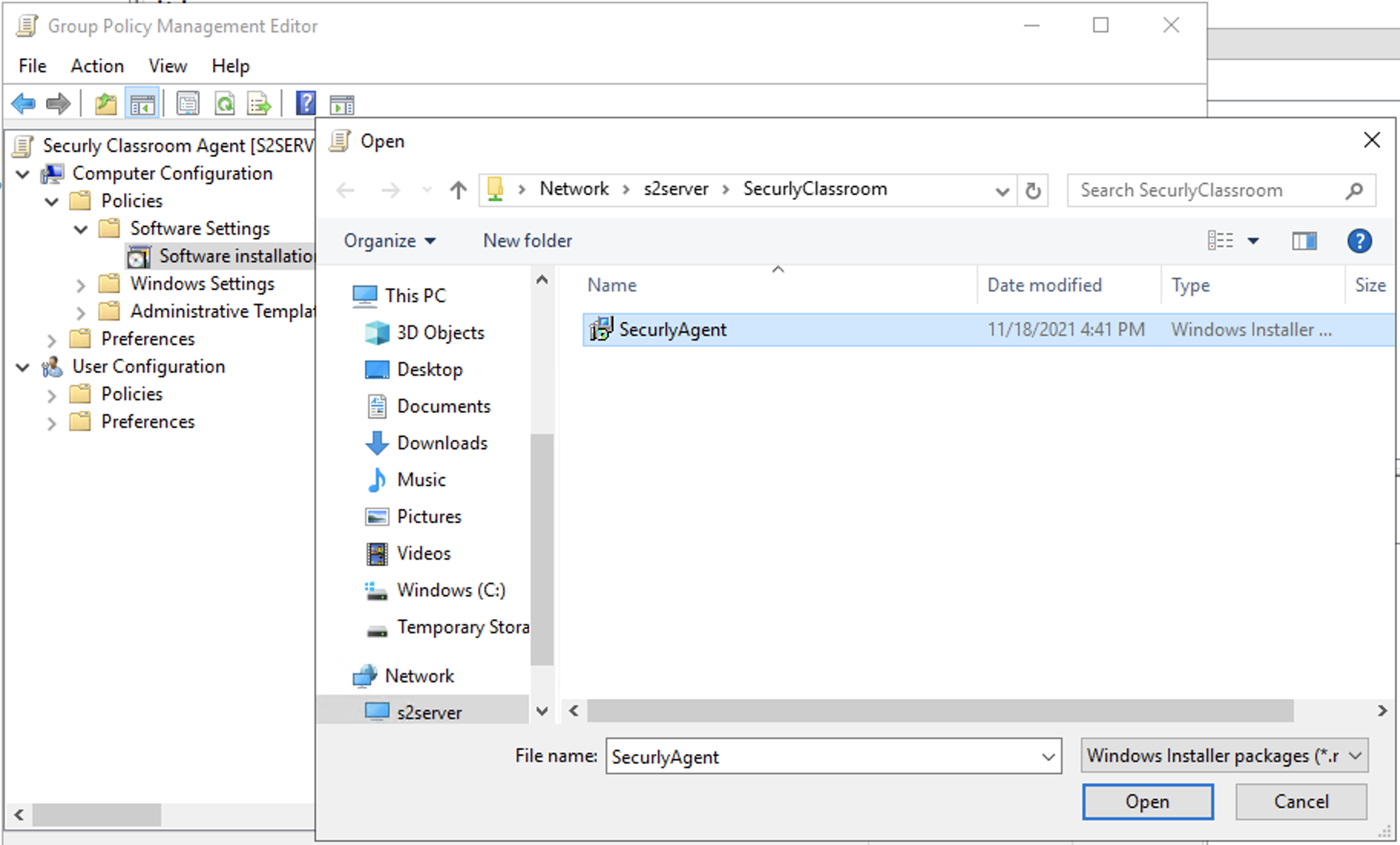Screen dimensions: 1400x845
Task: Open the Organize menu
Action: pos(389,241)
